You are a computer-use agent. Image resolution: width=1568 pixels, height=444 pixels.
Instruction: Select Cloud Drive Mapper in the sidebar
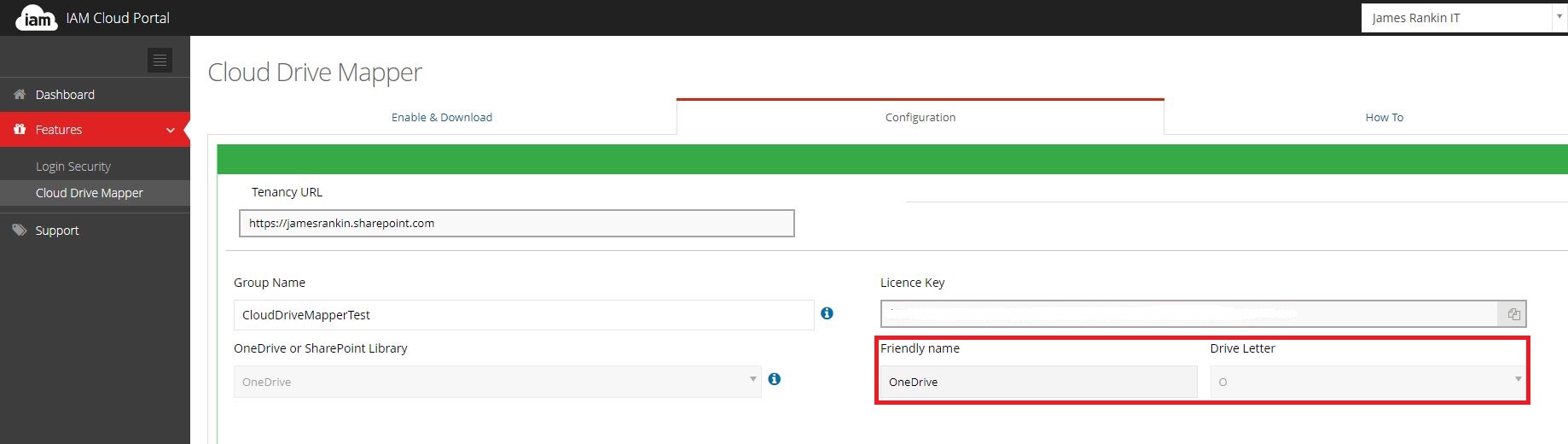click(90, 193)
